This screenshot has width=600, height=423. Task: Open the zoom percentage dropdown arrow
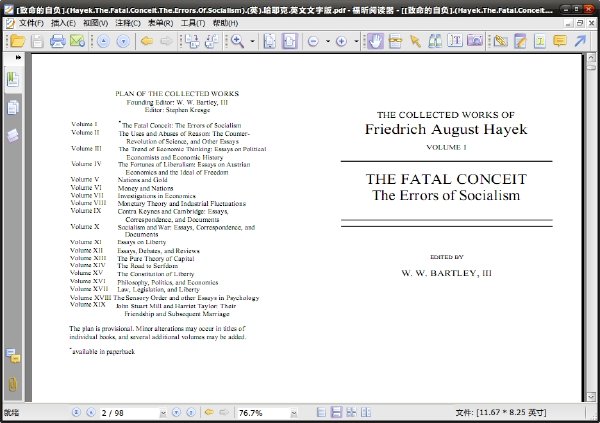click(294, 413)
